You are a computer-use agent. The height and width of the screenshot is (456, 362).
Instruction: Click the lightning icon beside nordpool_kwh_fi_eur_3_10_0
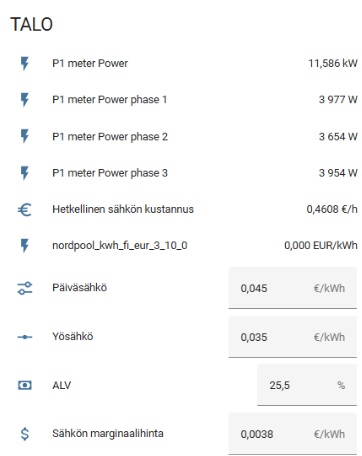click(x=25, y=246)
